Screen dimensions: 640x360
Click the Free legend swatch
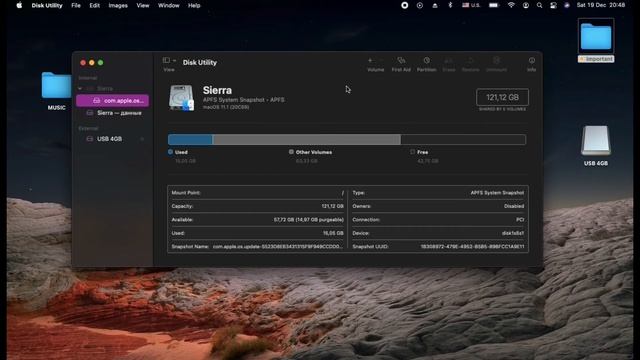click(412, 151)
